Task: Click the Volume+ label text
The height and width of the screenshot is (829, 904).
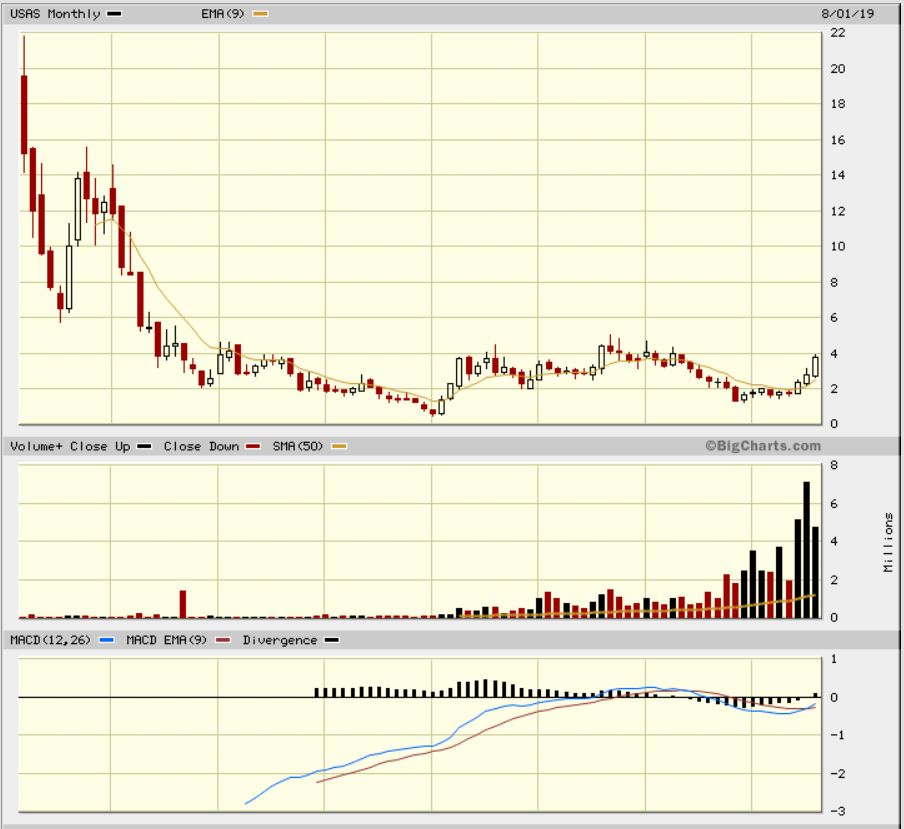Action: 36,447
